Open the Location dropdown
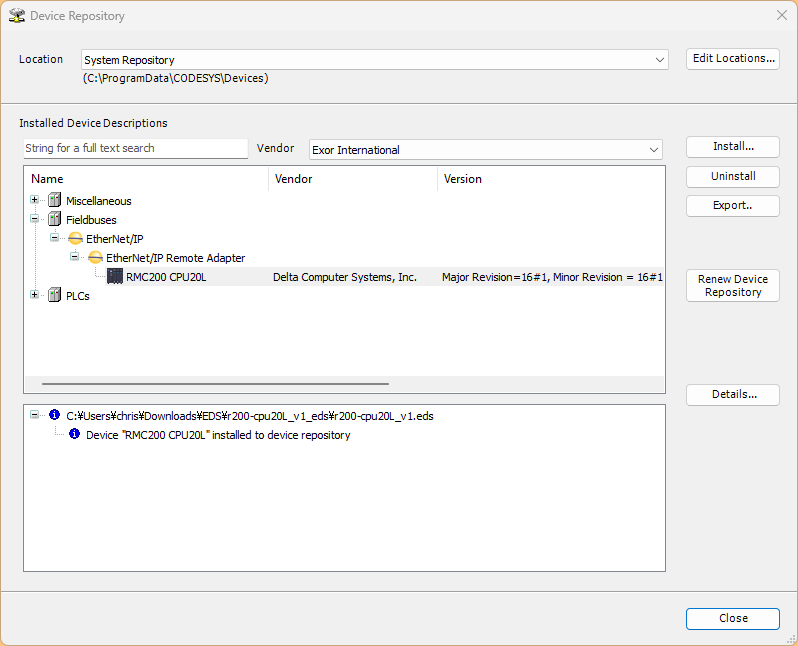The image size is (798, 646). point(660,60)
